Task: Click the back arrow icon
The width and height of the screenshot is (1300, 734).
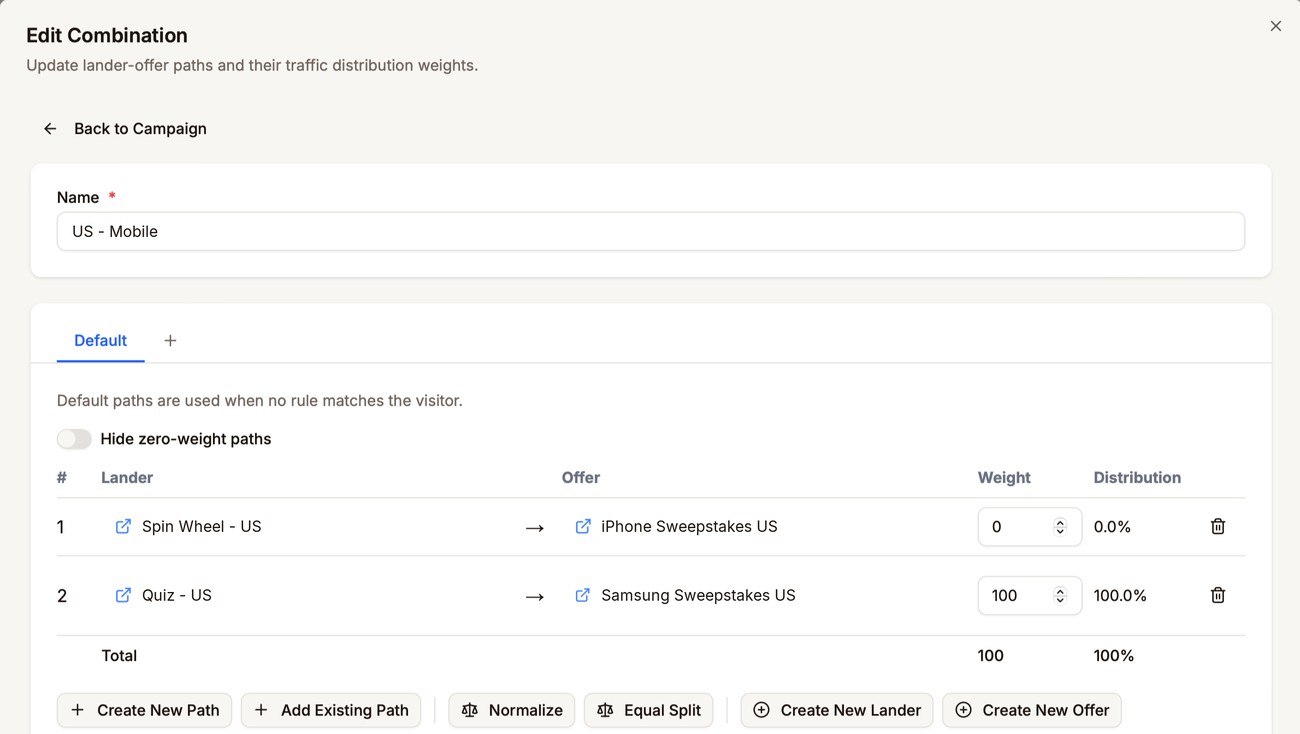Action: point(50,129)
